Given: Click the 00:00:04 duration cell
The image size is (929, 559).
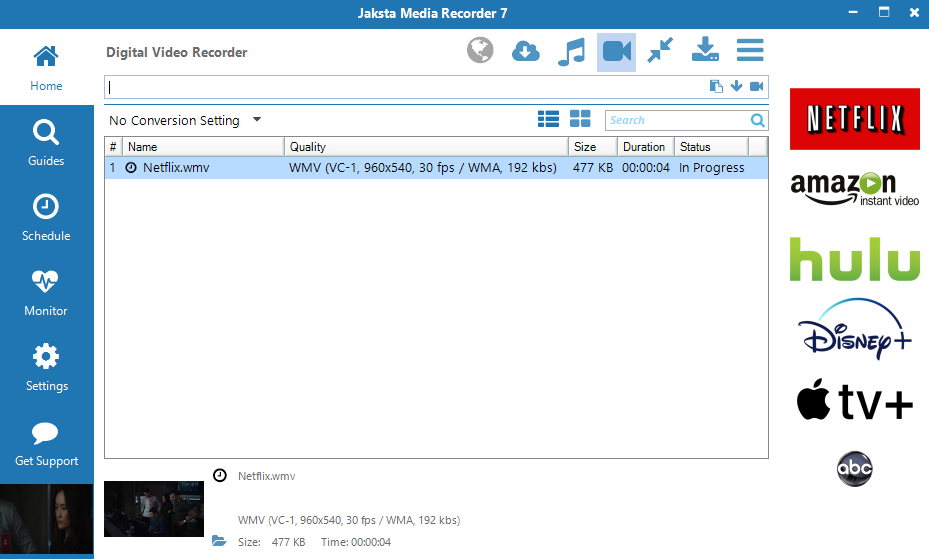Looking at the screenshot, I should pyautogui.click(x=645, y=168).
